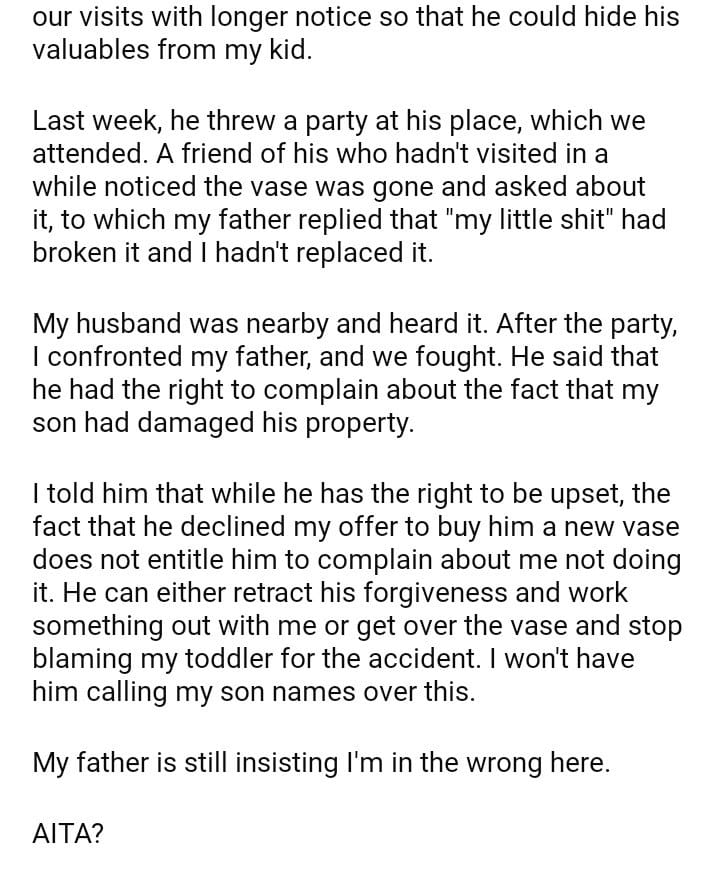Click the line 'attended. A friend of his who'
Viewport: 720px width, 880px height.
(320, 154)
